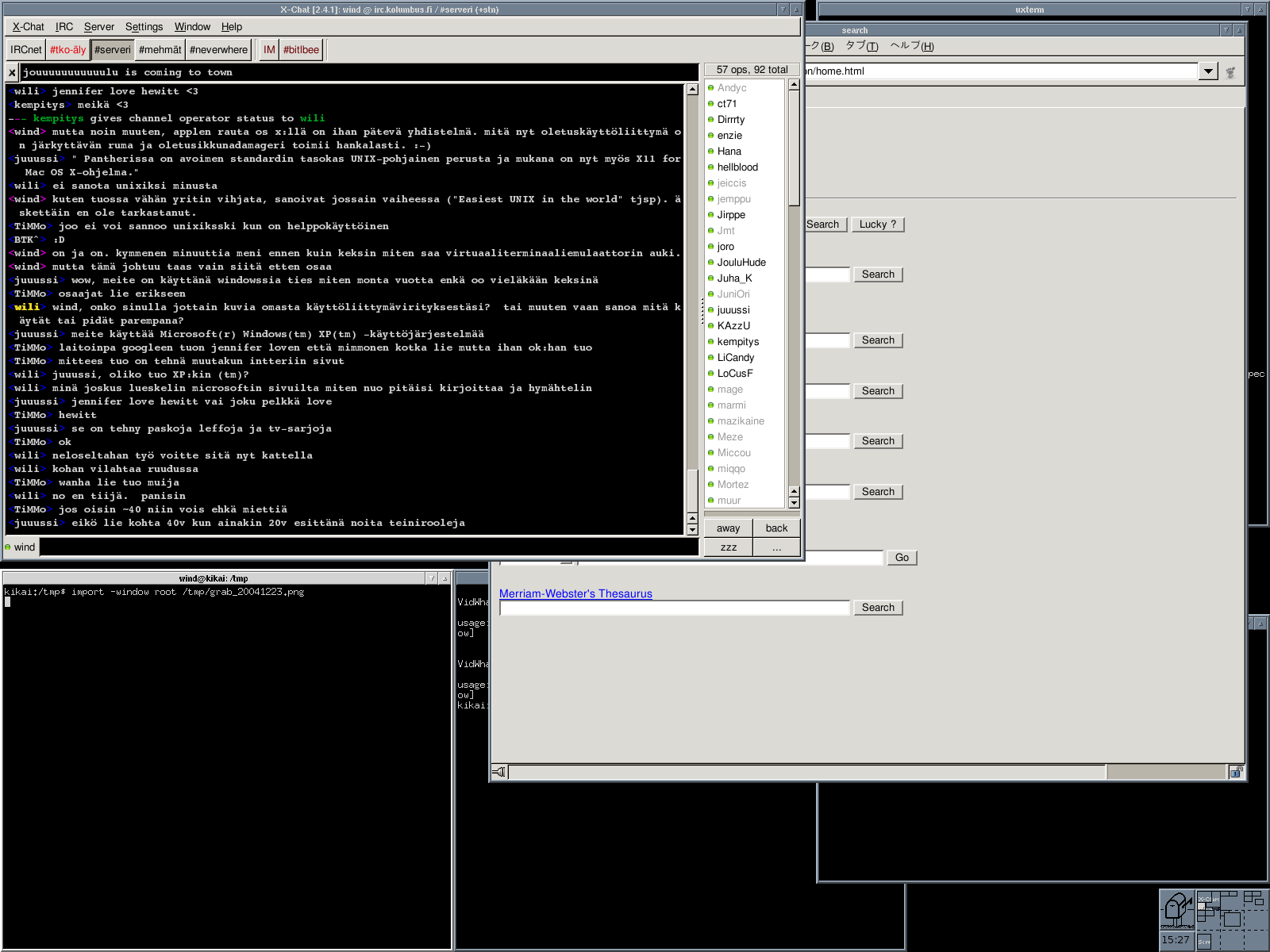1270x952 pixels.
Task: Open the Settings menu in X-Chat
Action: 144,27
